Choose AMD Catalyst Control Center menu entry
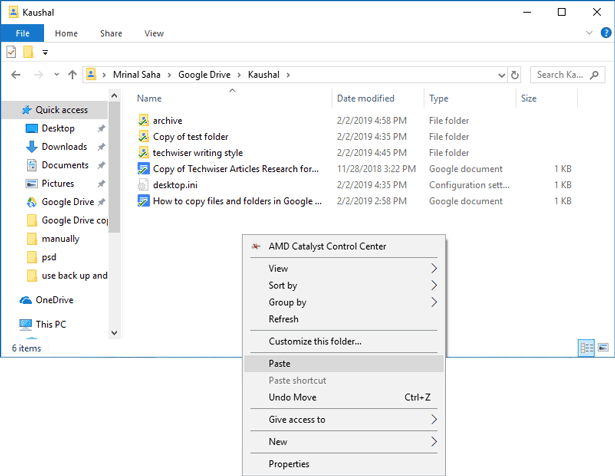This screenshot has height=476, width=615. [344, 246]
